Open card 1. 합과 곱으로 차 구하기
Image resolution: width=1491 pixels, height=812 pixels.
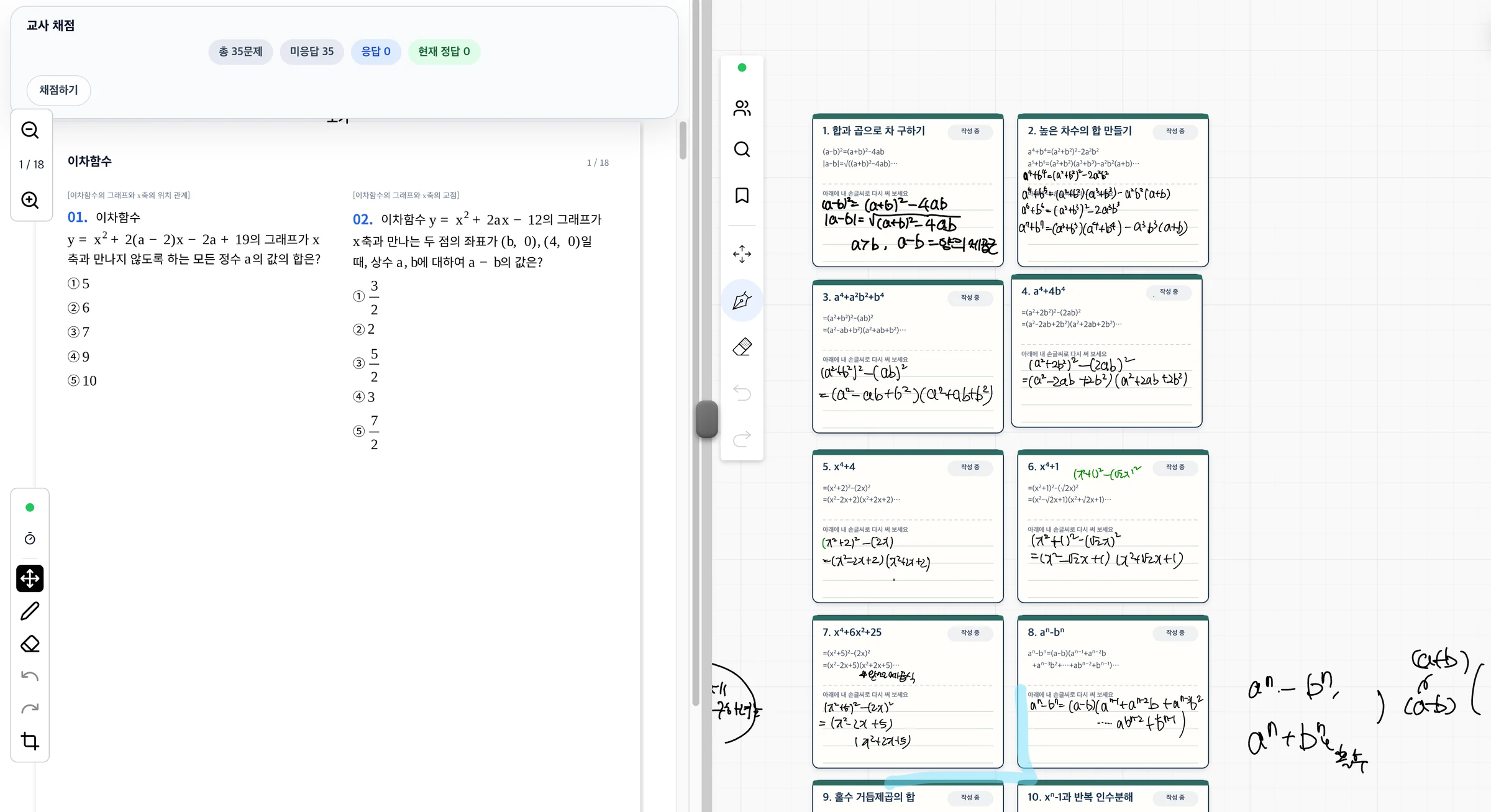point(908,191)
